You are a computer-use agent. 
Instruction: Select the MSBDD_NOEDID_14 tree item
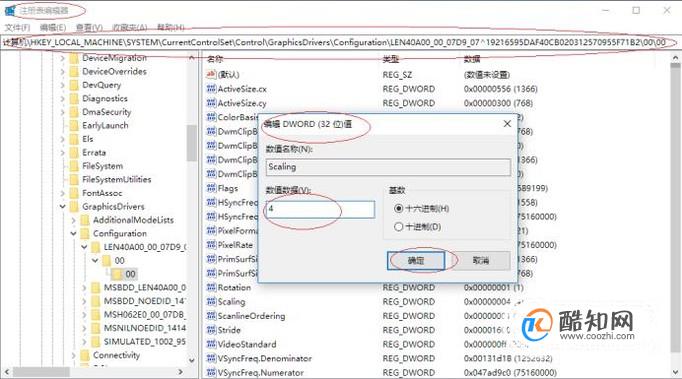pyautogui.click(x=144, y=301)
